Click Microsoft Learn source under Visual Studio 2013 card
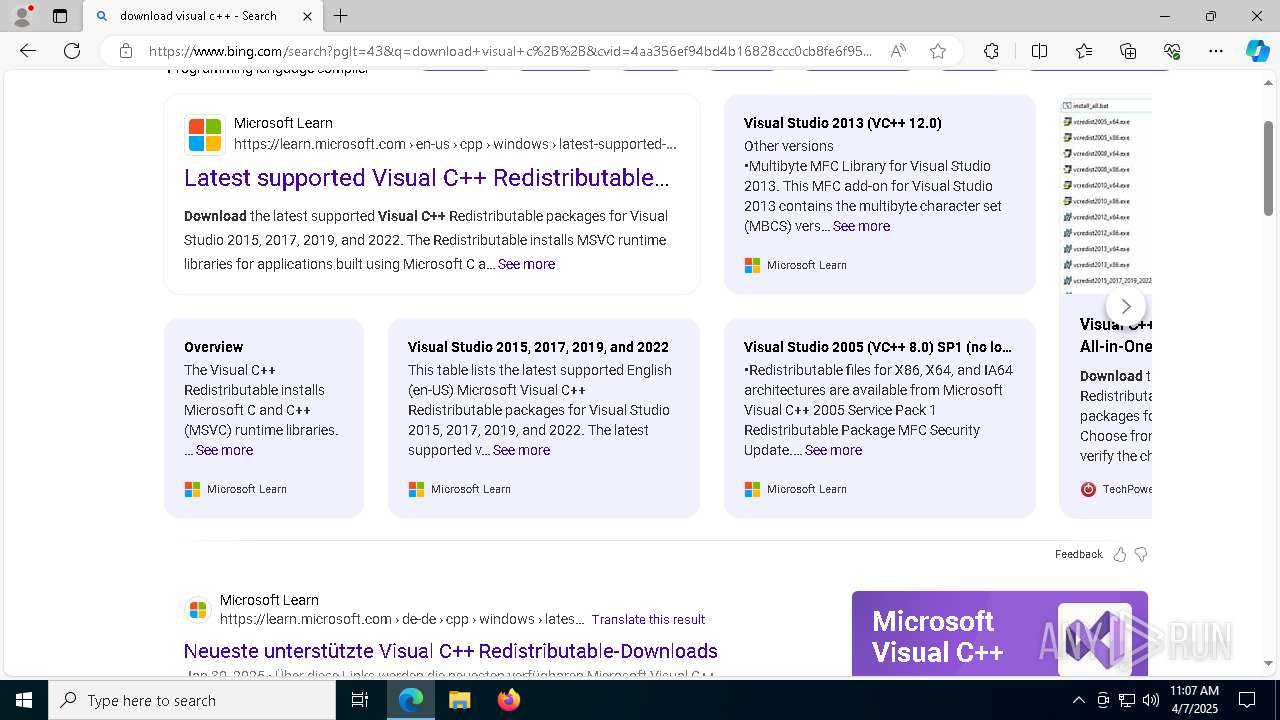This screenshot has width=1280, height=720. (796, 265)
